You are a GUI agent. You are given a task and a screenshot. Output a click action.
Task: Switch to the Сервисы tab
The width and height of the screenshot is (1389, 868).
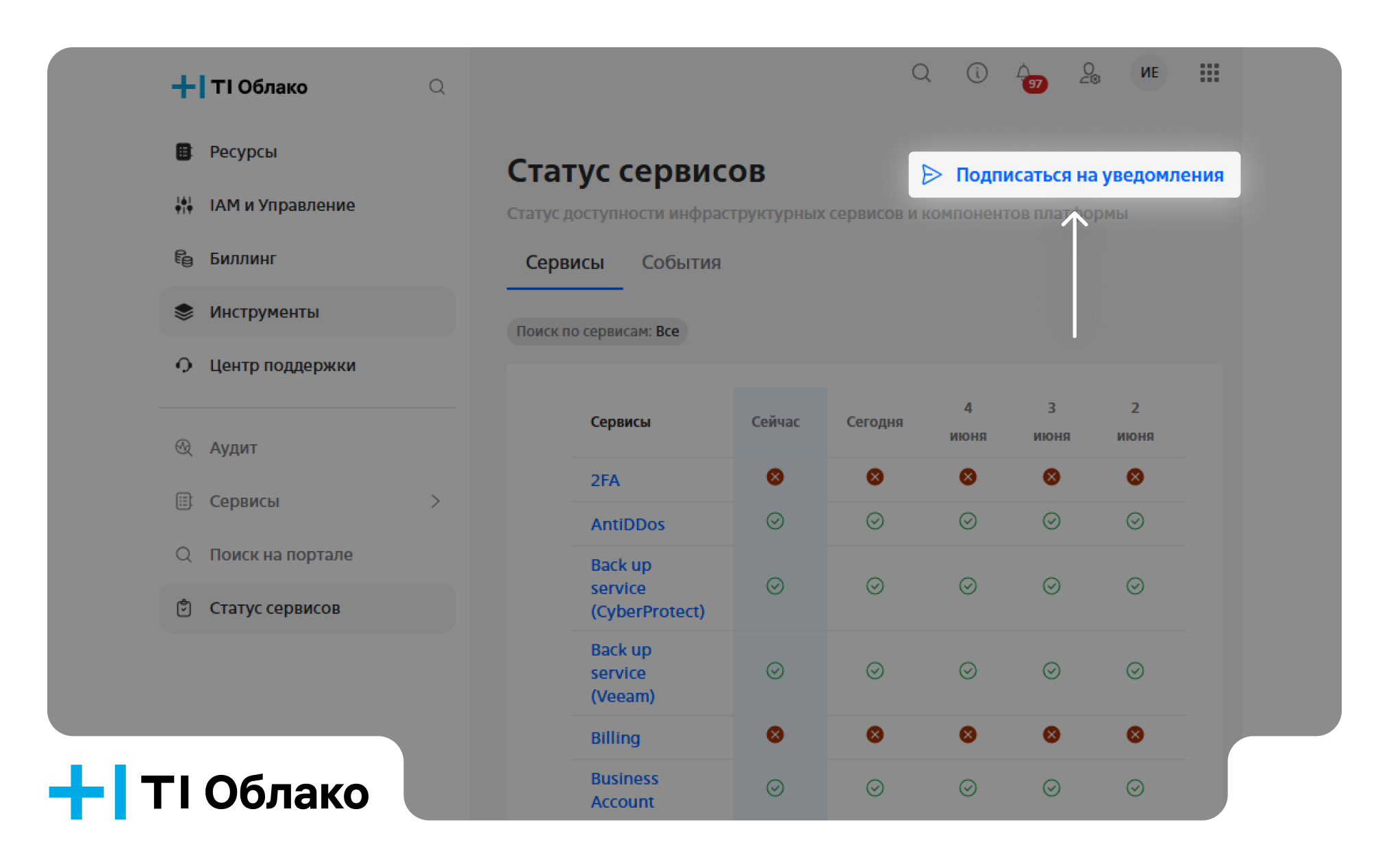coord(564,263)
